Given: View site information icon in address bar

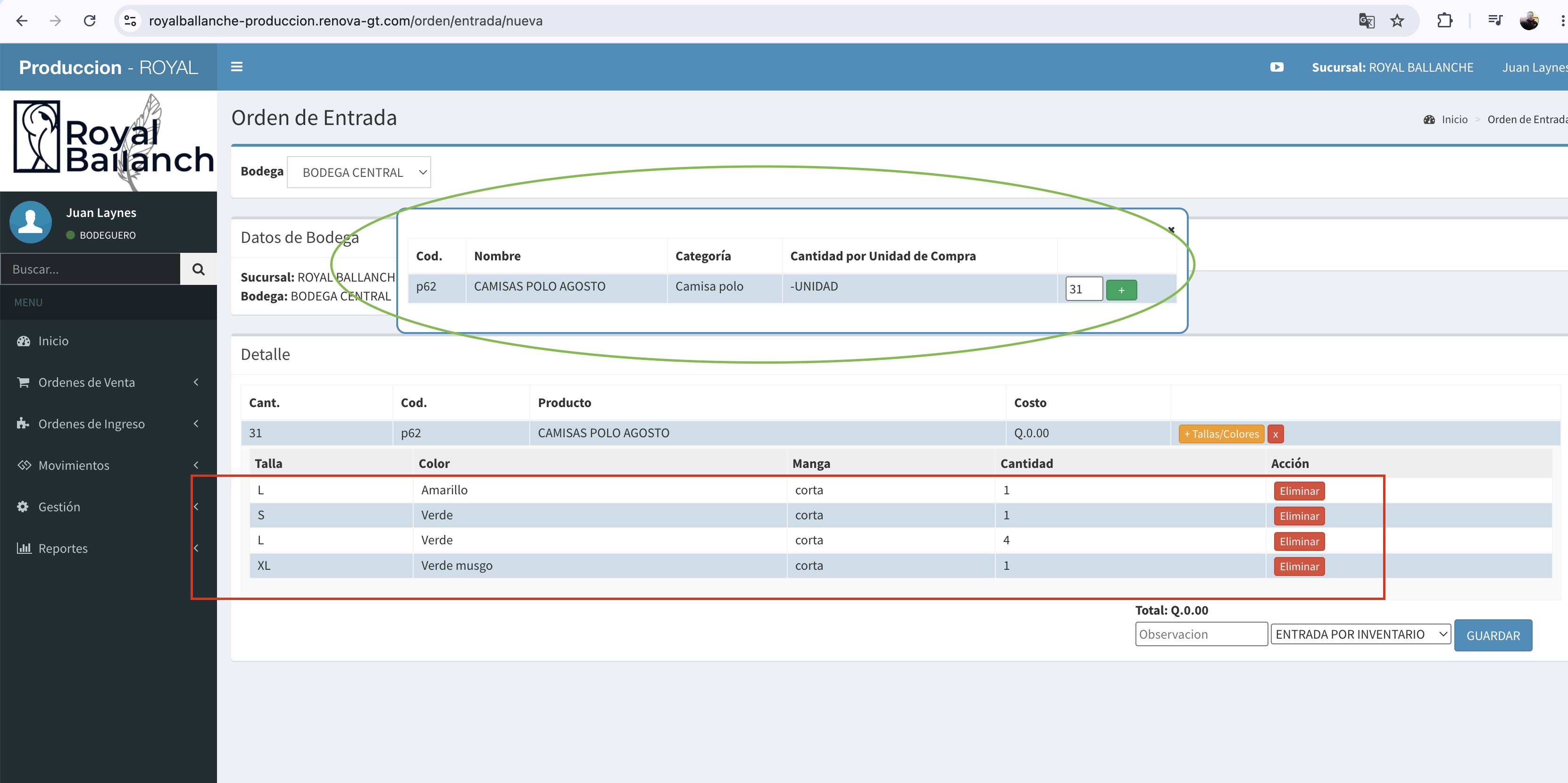Looking at the screenshot, I should (x=130, y=21).
